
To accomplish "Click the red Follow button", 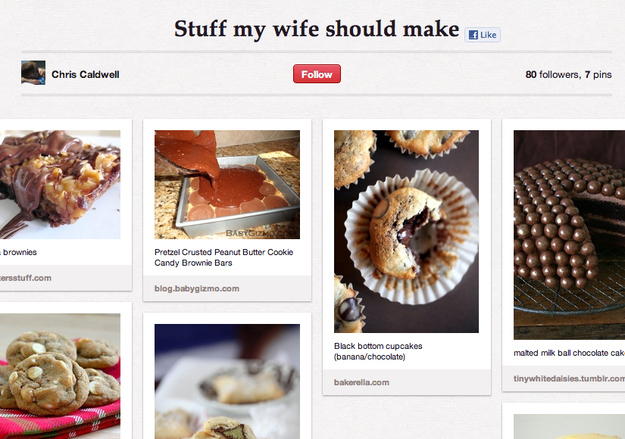I will click(x=317, y=74).
